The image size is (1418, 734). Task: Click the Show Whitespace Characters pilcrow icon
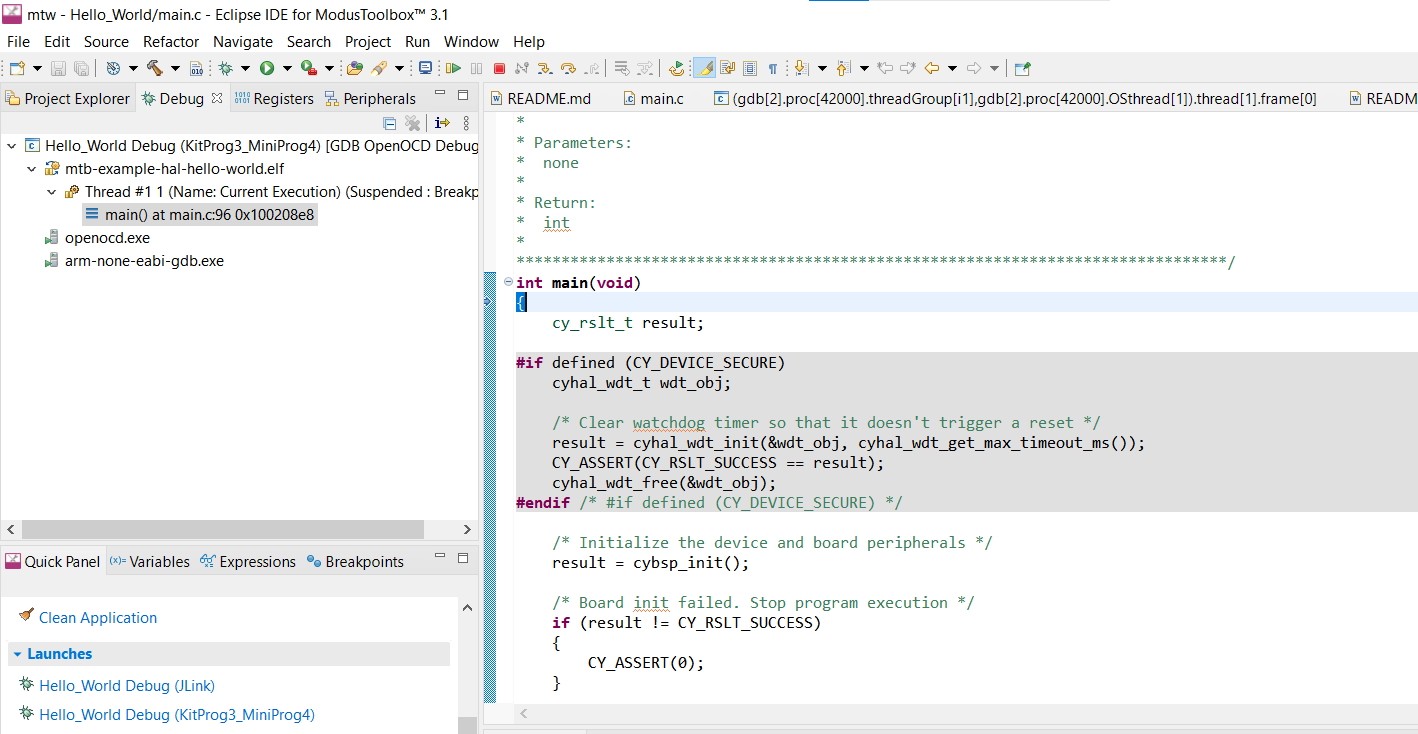[773, 68]
